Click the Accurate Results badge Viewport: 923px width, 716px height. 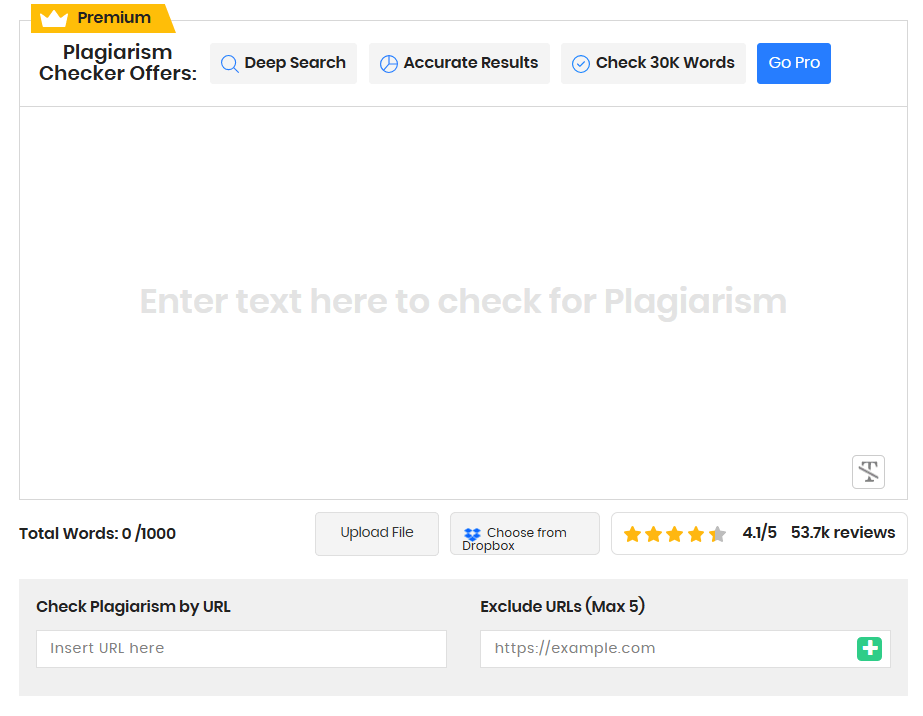point(459,62)
